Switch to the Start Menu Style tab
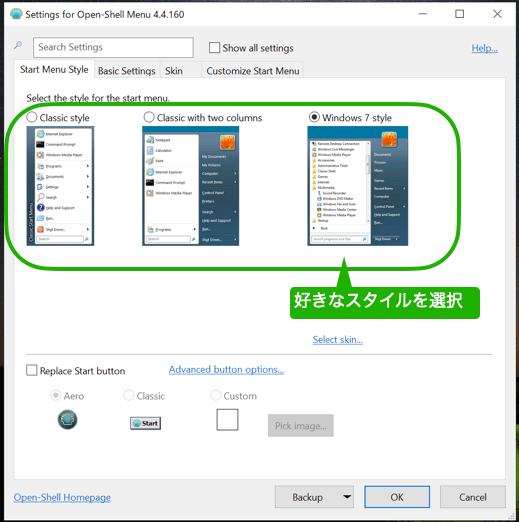 (x=54, y=70)
